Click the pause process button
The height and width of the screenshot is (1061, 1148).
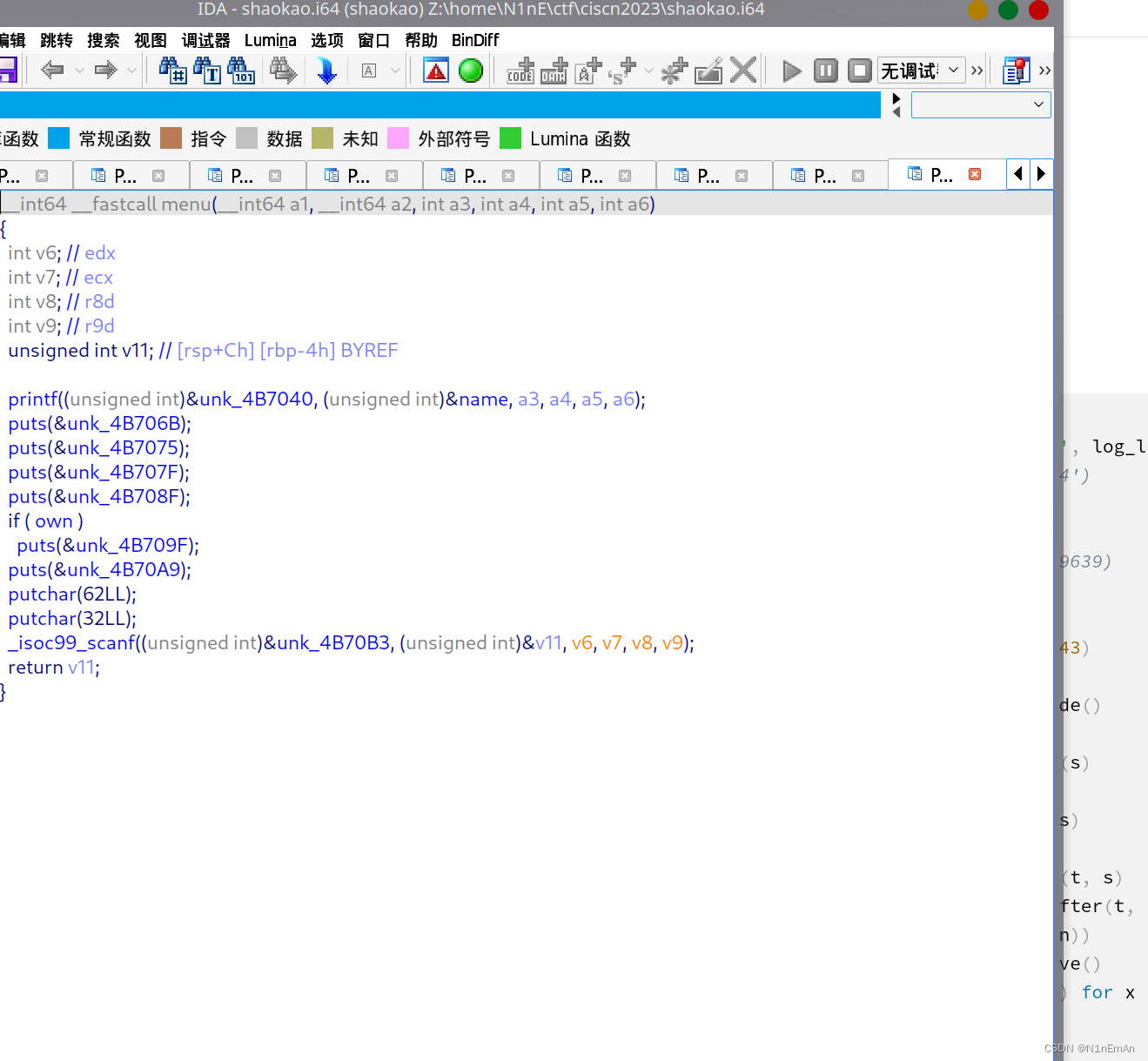click(826, 71)
